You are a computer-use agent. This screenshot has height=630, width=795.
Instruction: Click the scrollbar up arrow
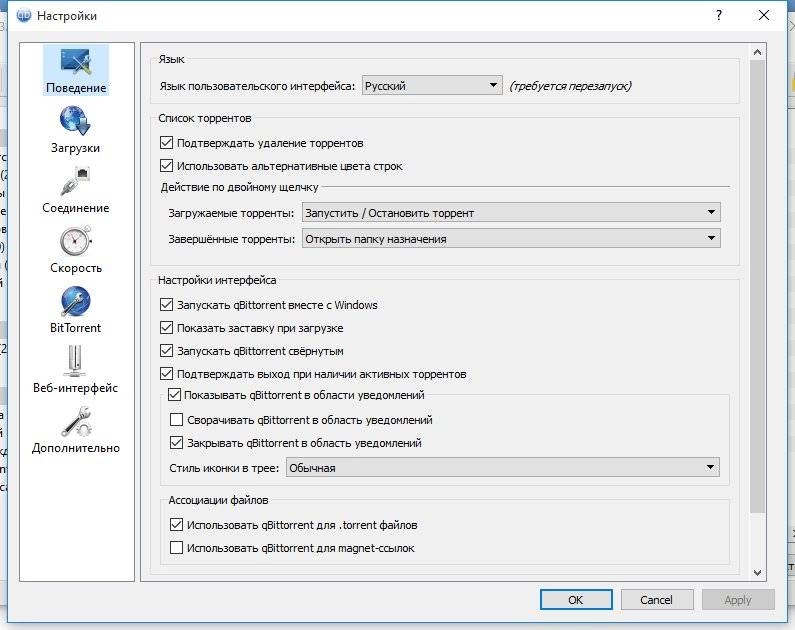pyautogui.click(x=757, y=52)
